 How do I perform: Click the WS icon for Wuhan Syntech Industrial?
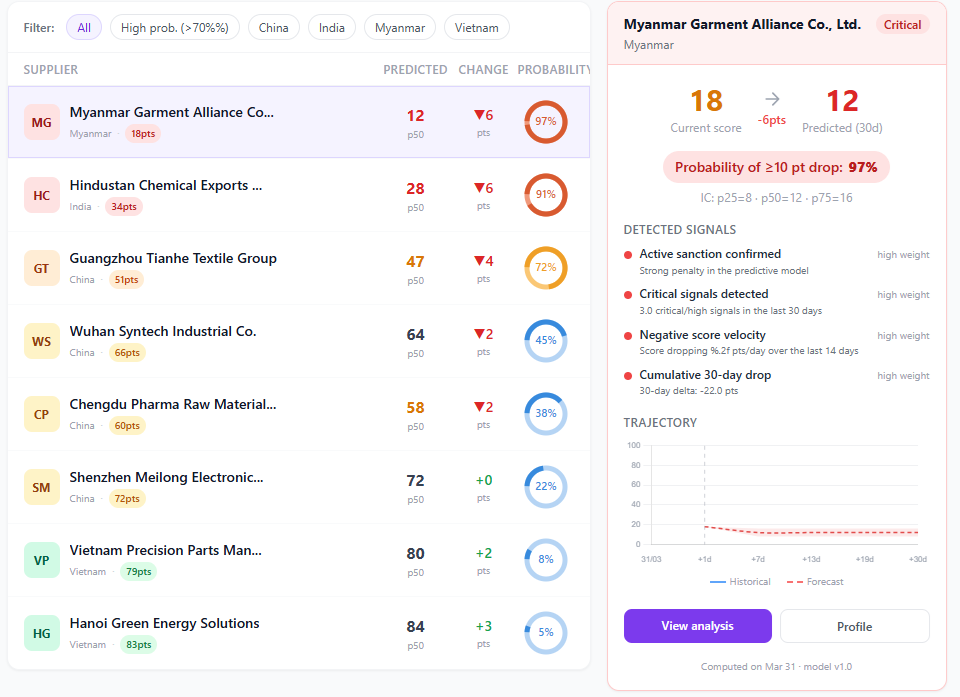click(x=40, y=341)
